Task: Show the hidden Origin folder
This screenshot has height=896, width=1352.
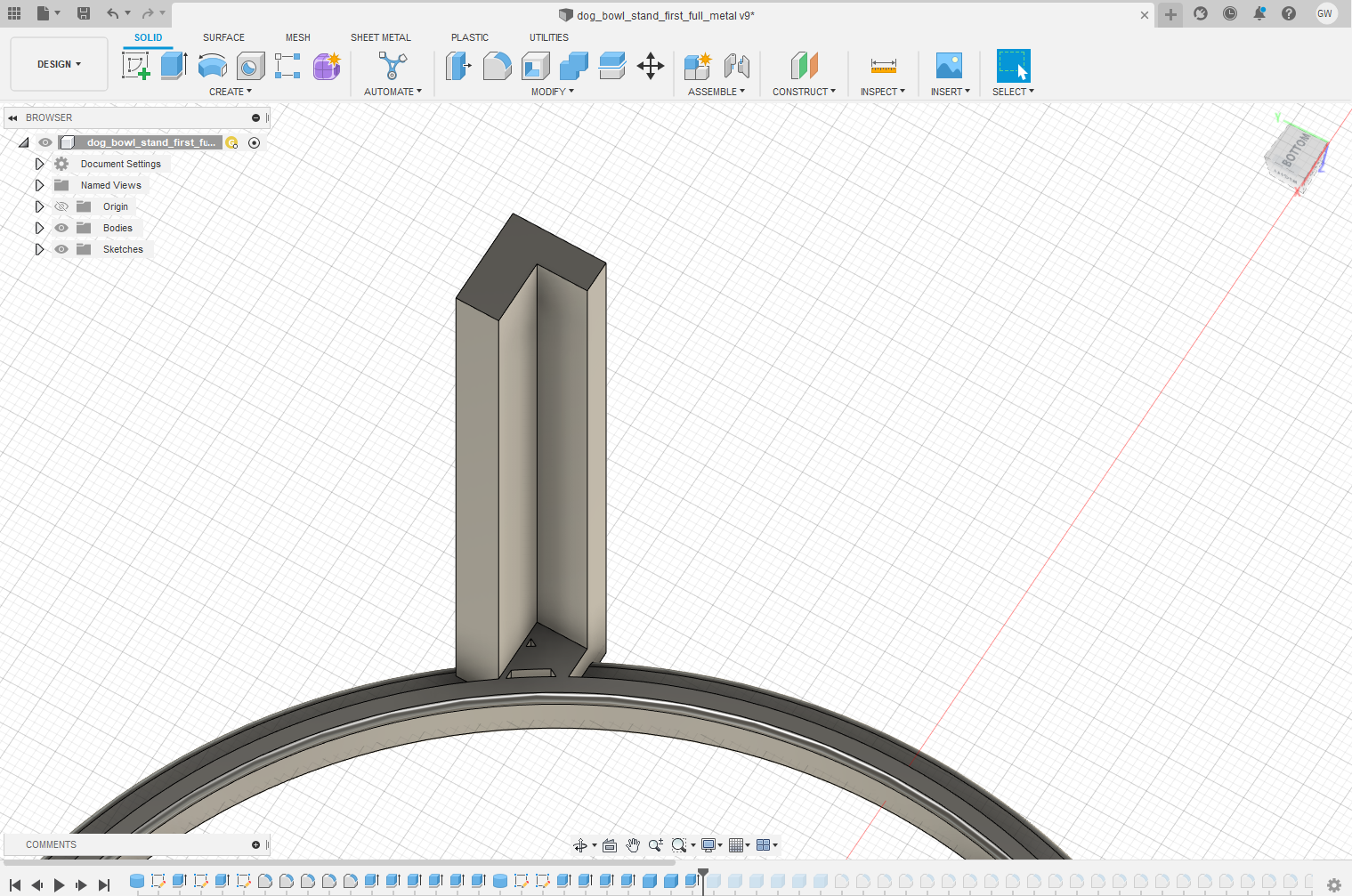Action: point(61,206)
